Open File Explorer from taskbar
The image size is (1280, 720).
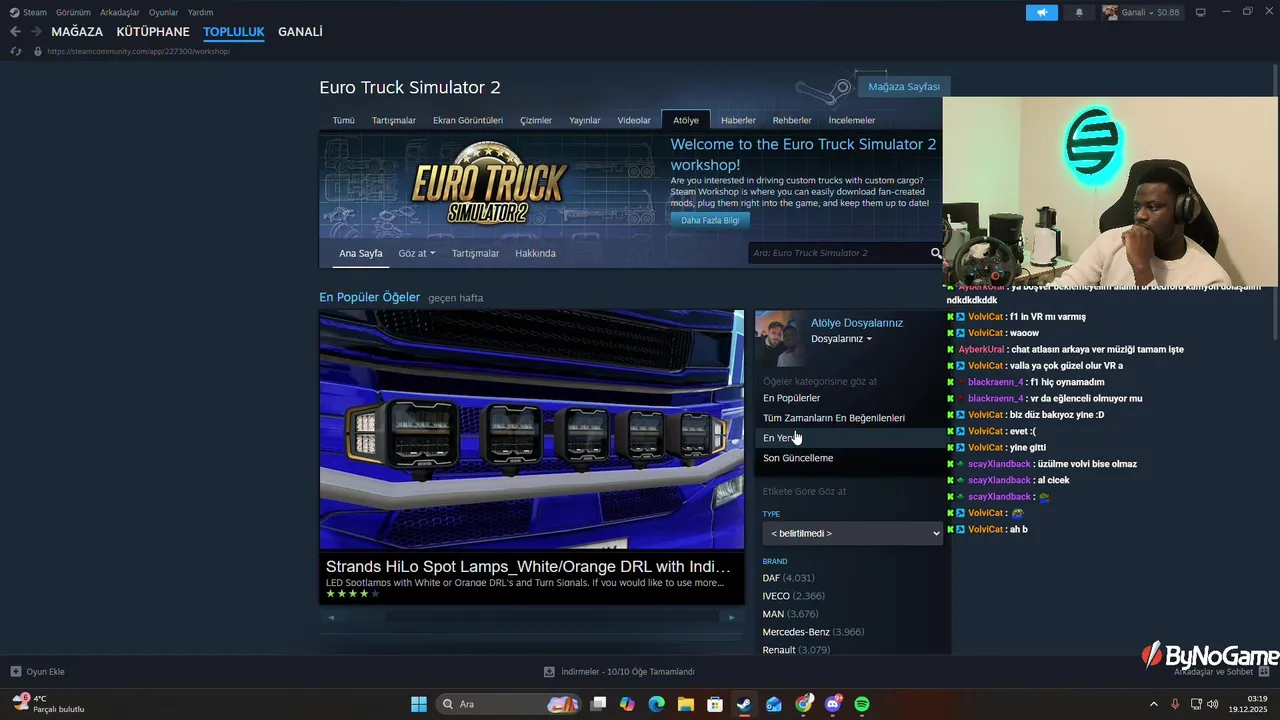coord(686,704)
